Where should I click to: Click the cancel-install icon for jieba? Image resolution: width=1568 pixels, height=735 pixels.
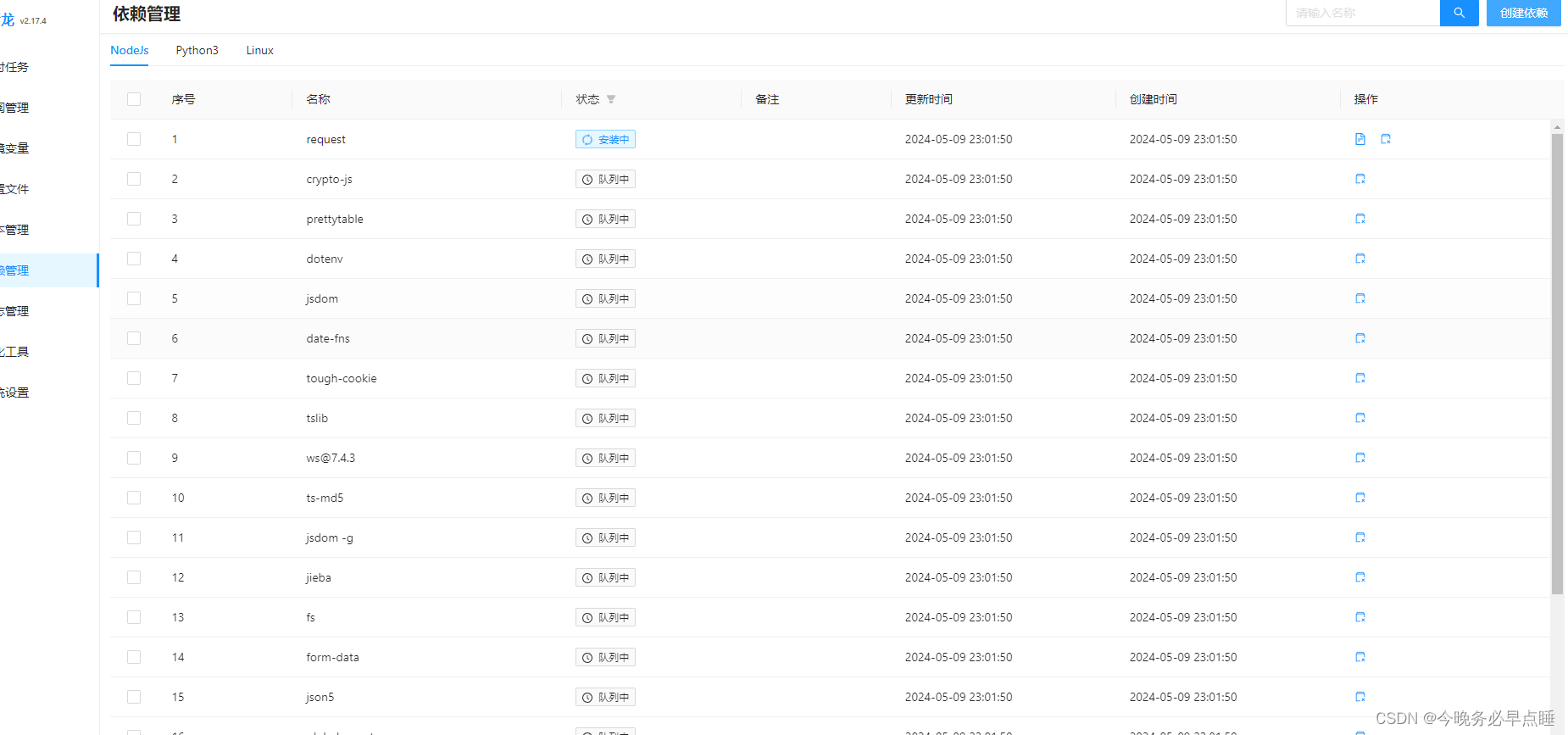click(1359, 577)
